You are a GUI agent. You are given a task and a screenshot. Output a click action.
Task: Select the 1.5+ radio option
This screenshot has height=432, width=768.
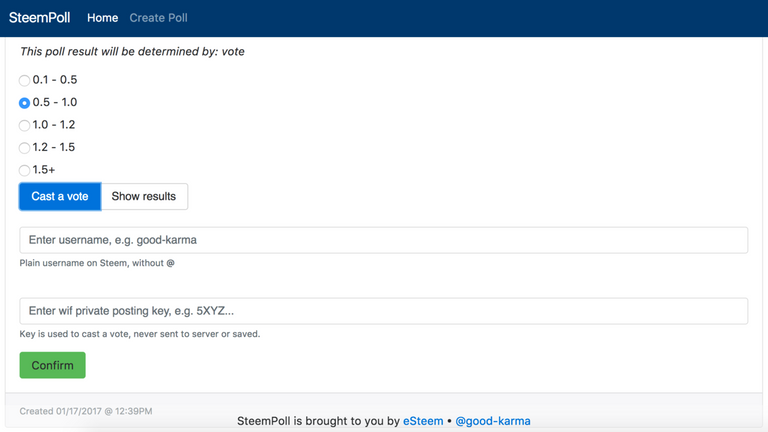(x=24, y=170)
